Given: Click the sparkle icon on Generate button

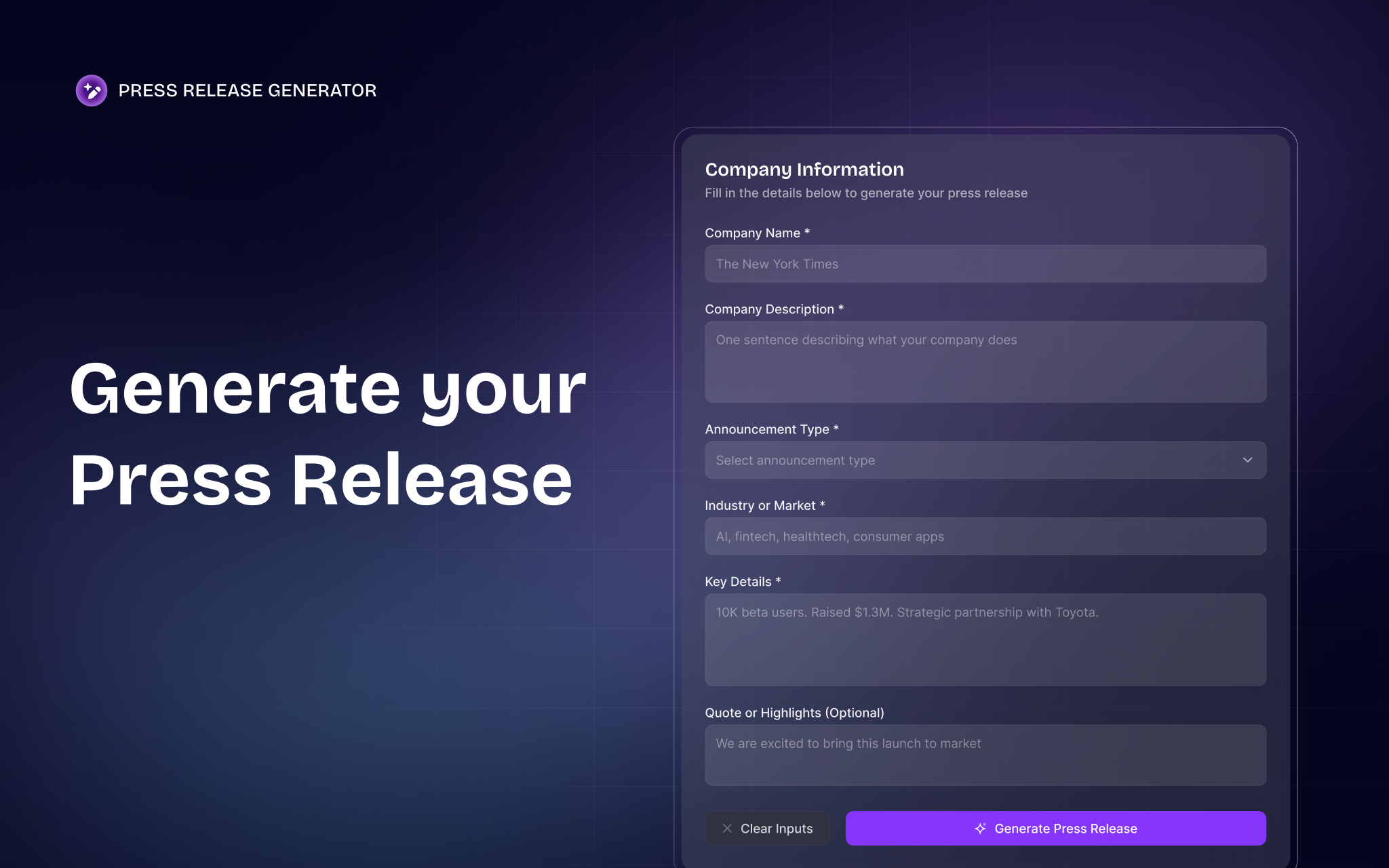Looking at the screenshot, I should point(979,828).
